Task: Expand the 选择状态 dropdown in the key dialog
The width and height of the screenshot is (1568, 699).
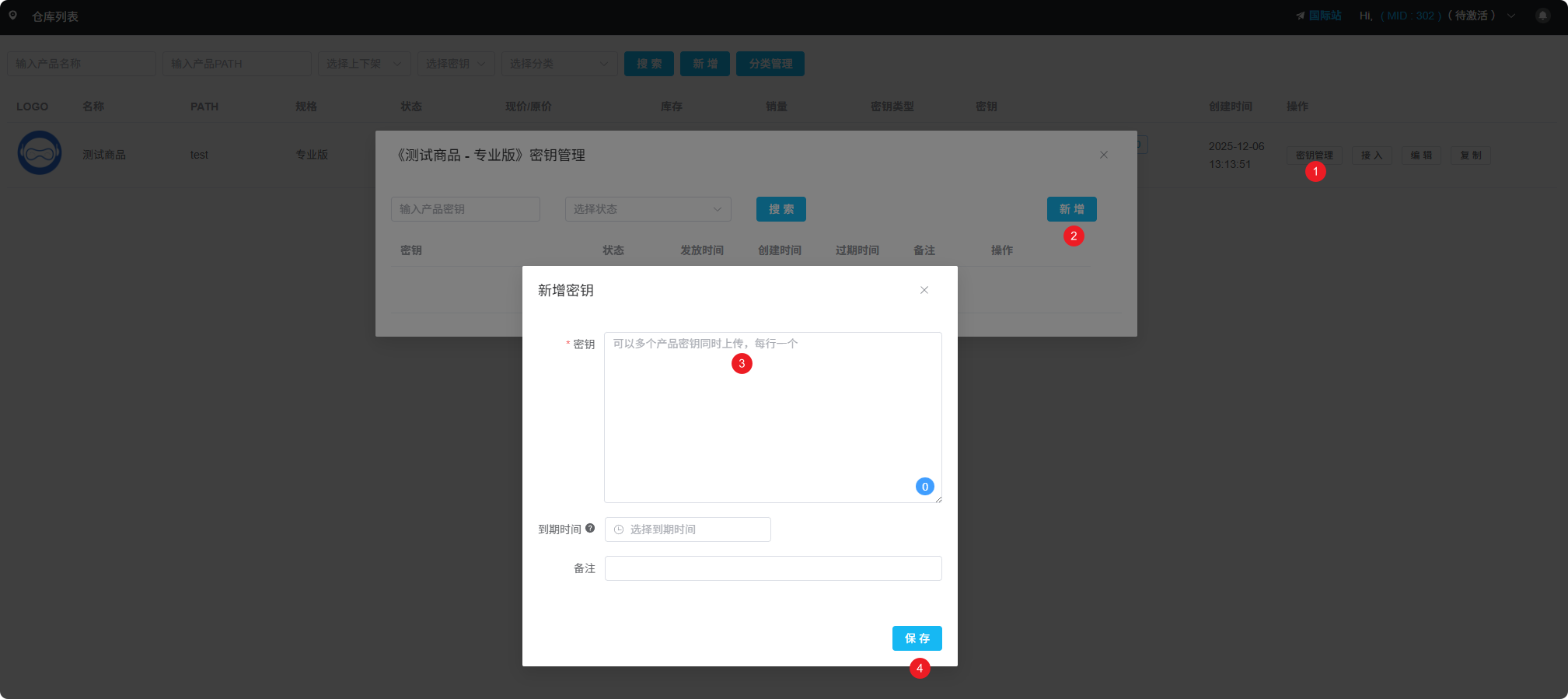Action: 648,209
